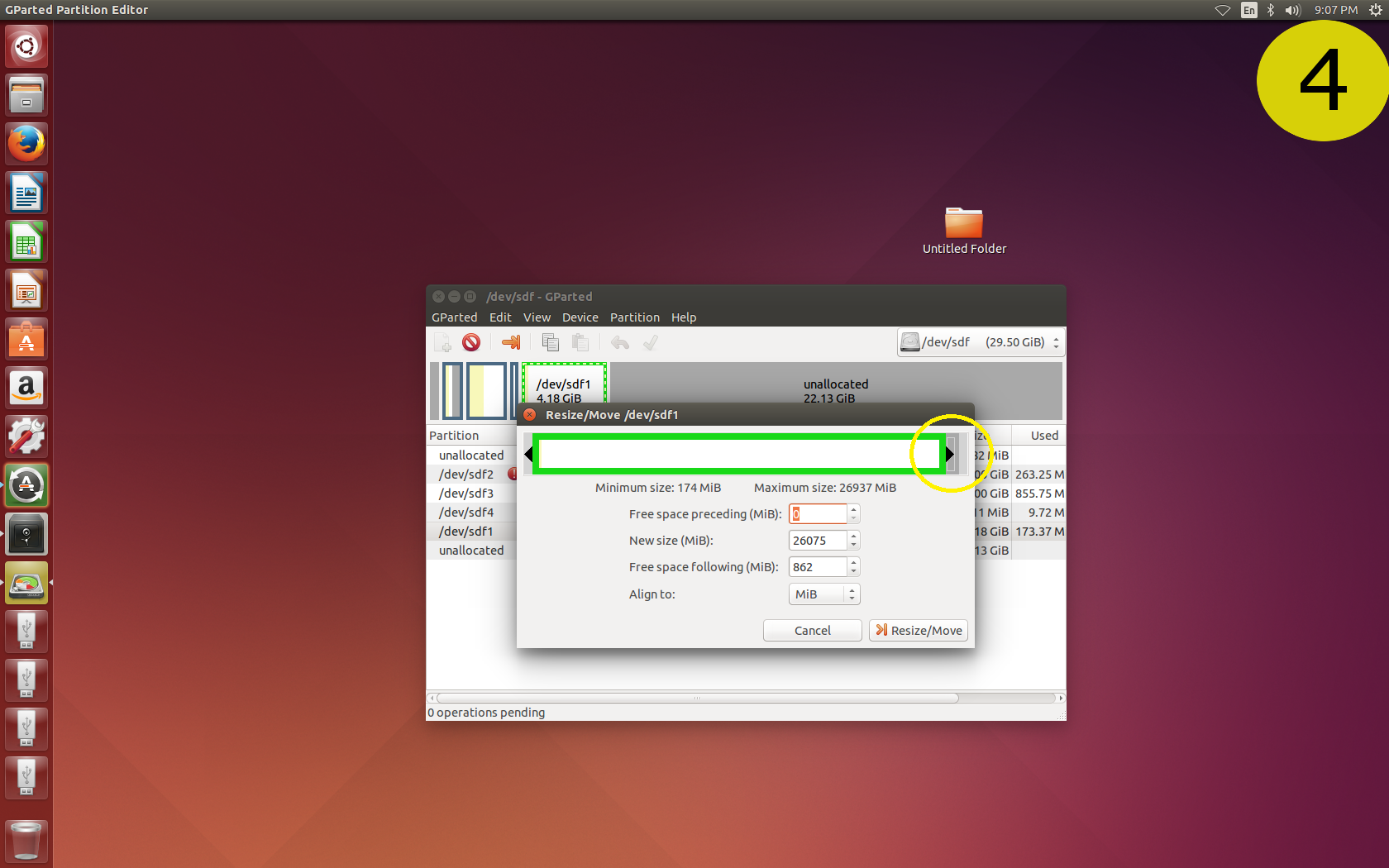The image size is (1389, 868).
Task: Click the New partition toolbar icon
Action: [443, 342]
